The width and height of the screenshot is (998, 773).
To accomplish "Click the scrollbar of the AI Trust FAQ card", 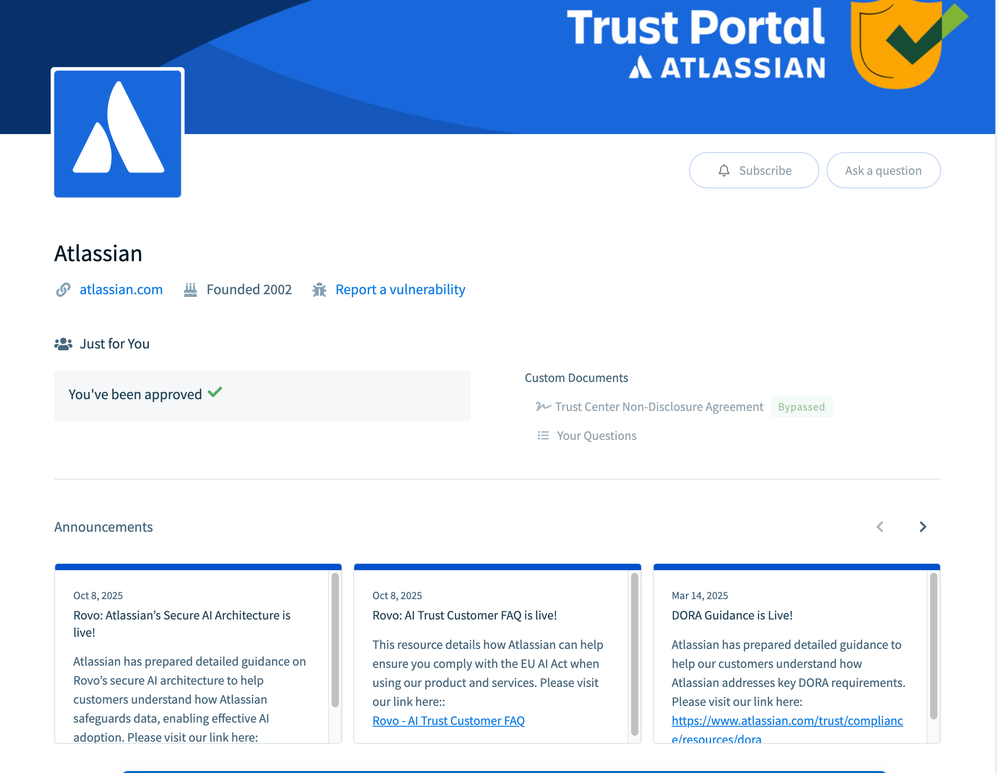I will (x=634, y=655).
